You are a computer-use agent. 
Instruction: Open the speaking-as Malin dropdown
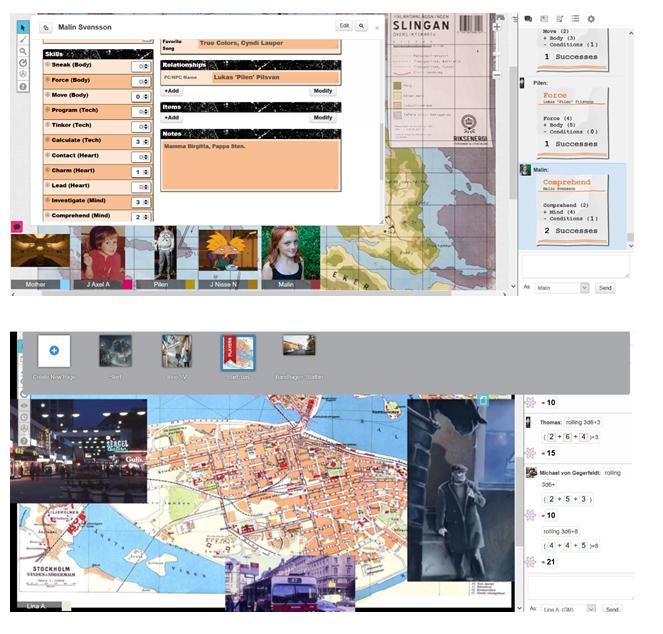[x=562, y=288]
